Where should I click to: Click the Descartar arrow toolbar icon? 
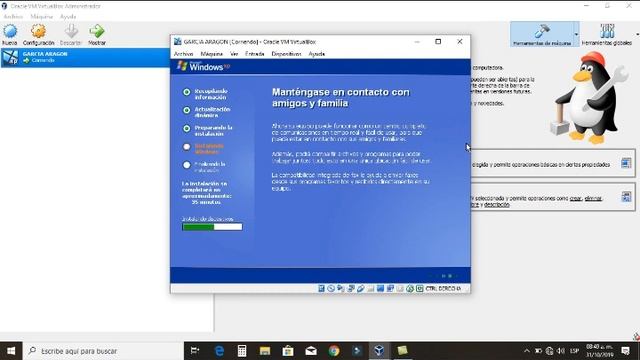pos(71,34)
